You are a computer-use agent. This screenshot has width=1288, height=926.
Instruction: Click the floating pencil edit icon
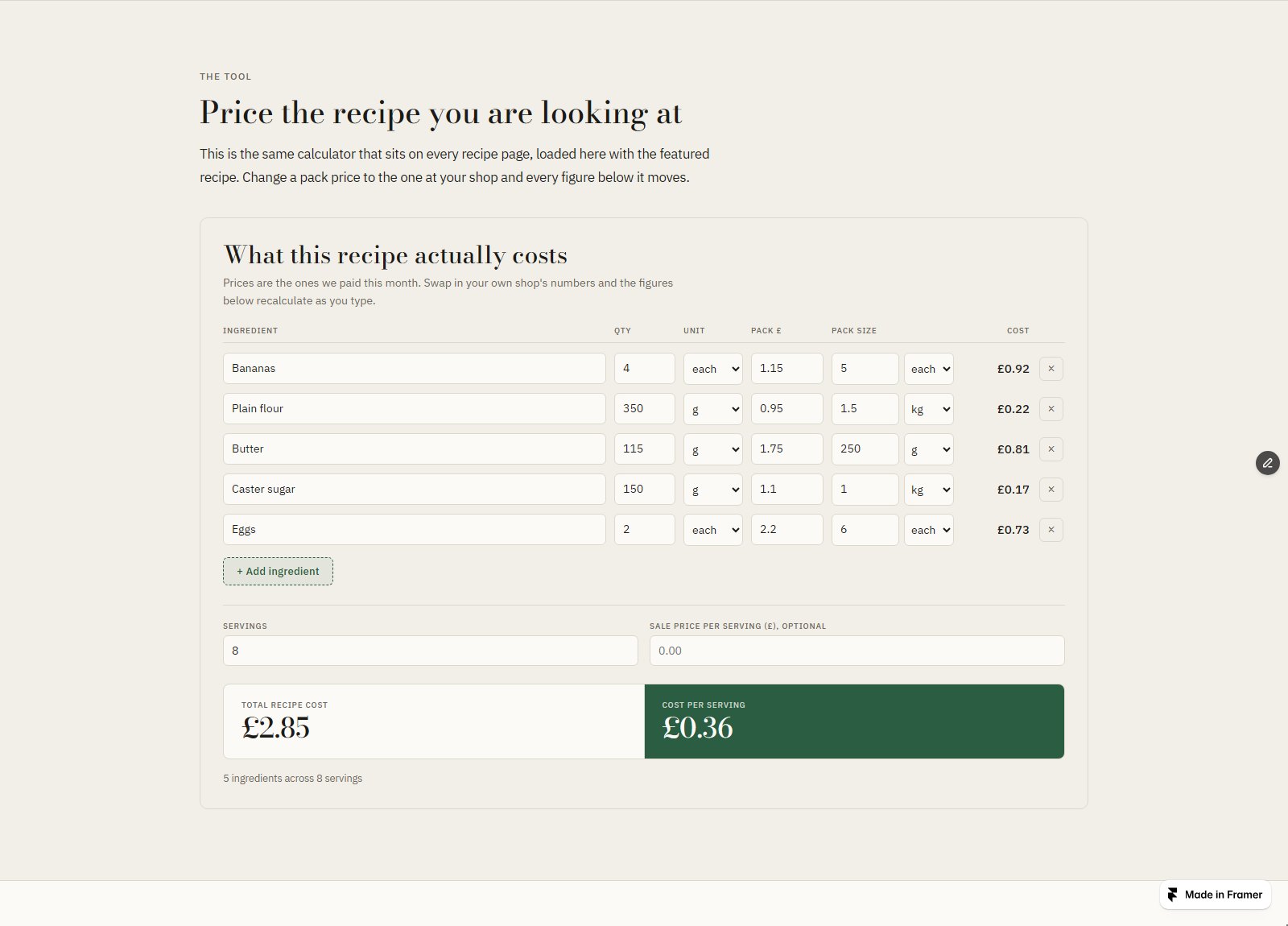click(x=1268, y=463)
